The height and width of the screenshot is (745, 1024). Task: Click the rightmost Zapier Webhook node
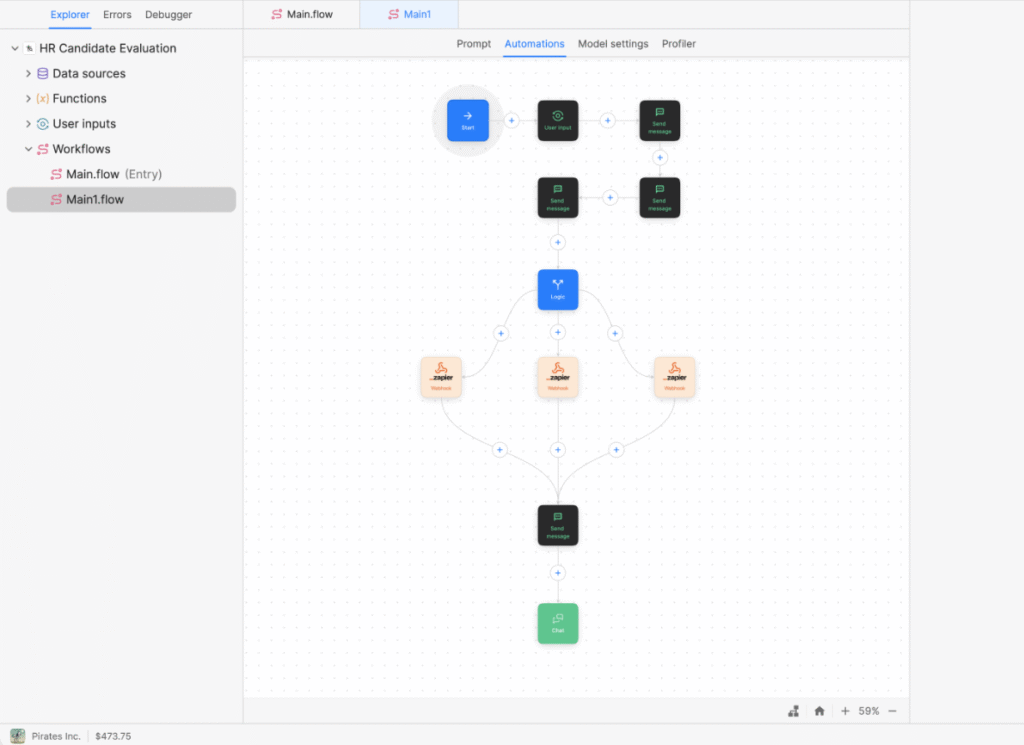click(675, 377)
